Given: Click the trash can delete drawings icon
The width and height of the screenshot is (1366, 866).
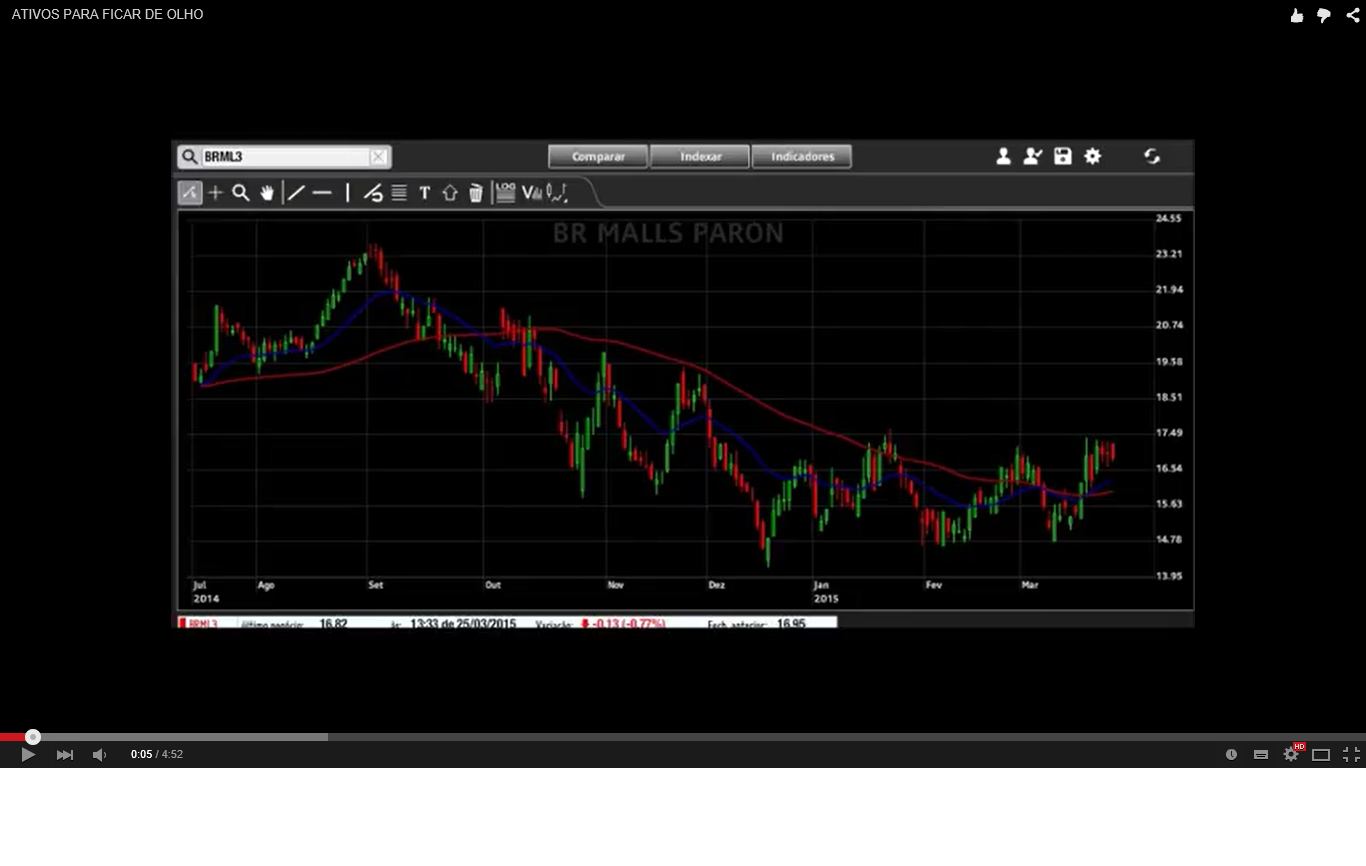Looking at the screenshot, I should (476, 193).
